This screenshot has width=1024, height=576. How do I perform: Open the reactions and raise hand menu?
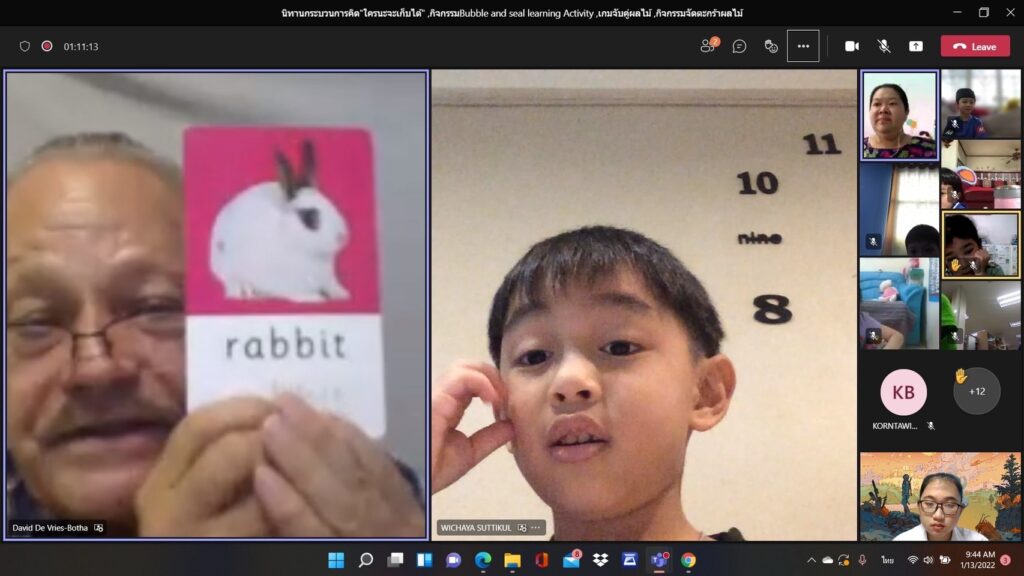point(771,46)
